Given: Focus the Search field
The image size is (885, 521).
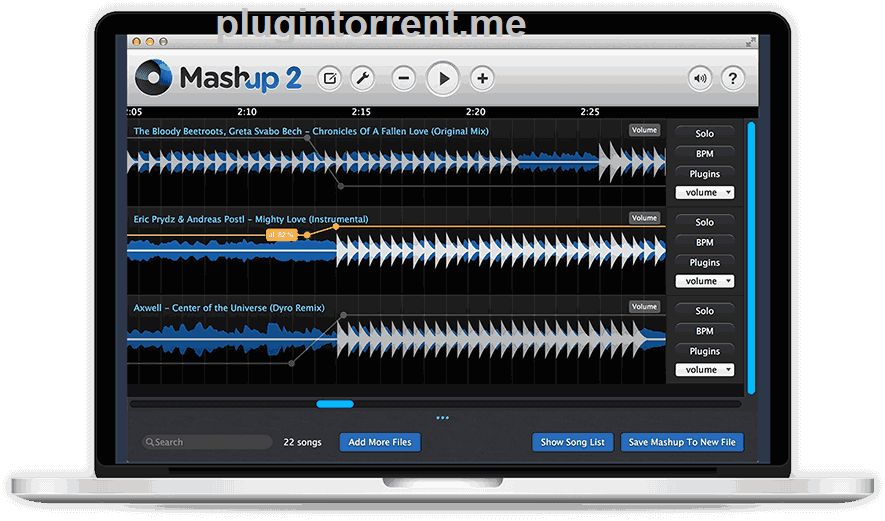Looking at the screenshot, I should (x=207, y=442).
